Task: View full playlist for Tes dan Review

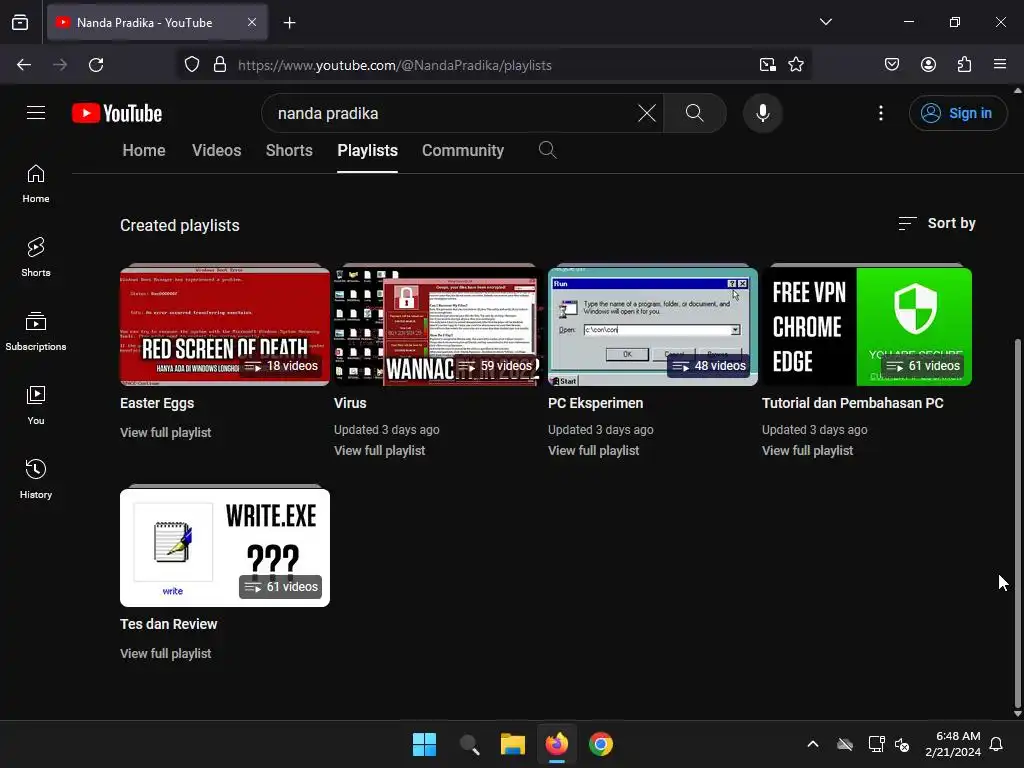Action: (165, 653)
